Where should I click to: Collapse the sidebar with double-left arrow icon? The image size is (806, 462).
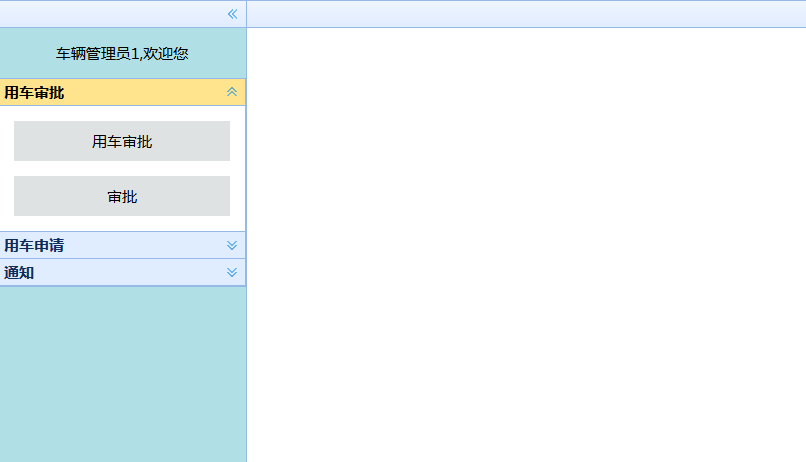coord(232,14)
